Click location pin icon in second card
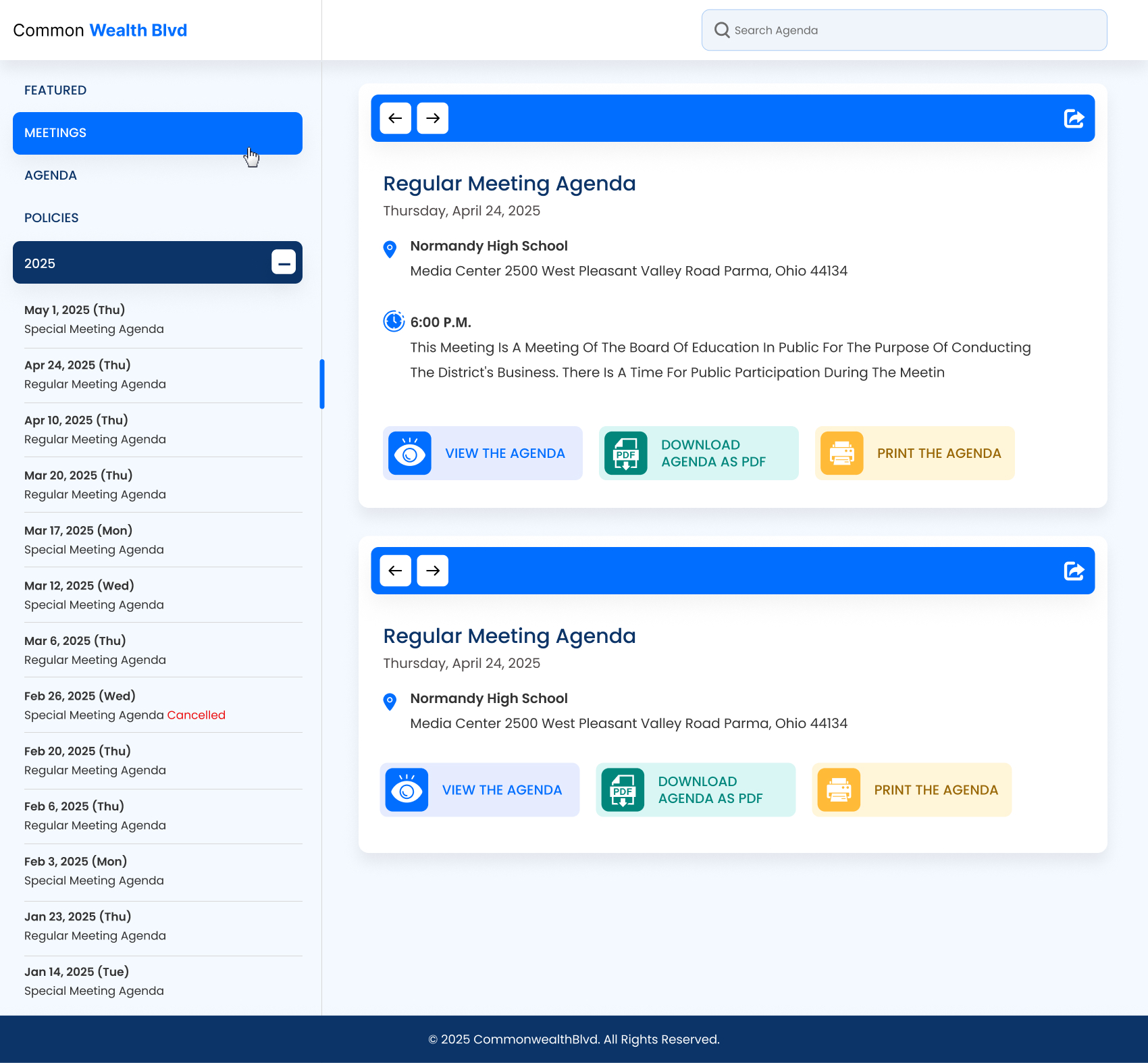This screenshot has height=1063, width=1148. [390, 702]
